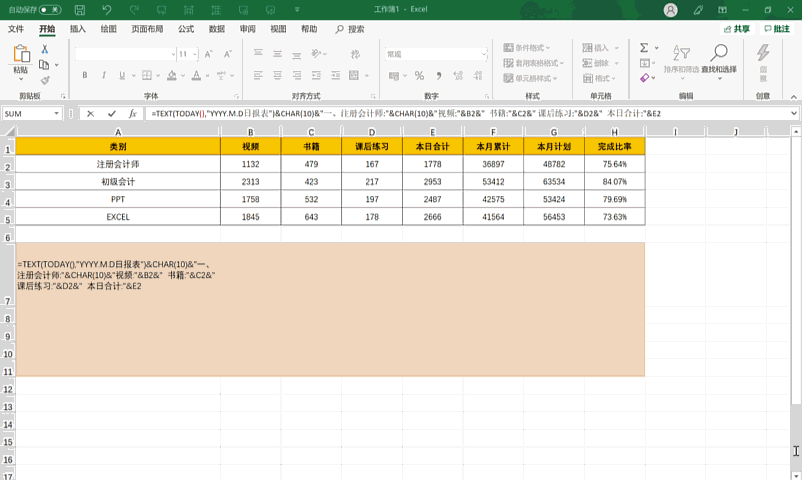Image resolution: width=802 pixels, height=480 pixels.
Task: Cancel formula entry with the X icon
Action: point(91,114)
